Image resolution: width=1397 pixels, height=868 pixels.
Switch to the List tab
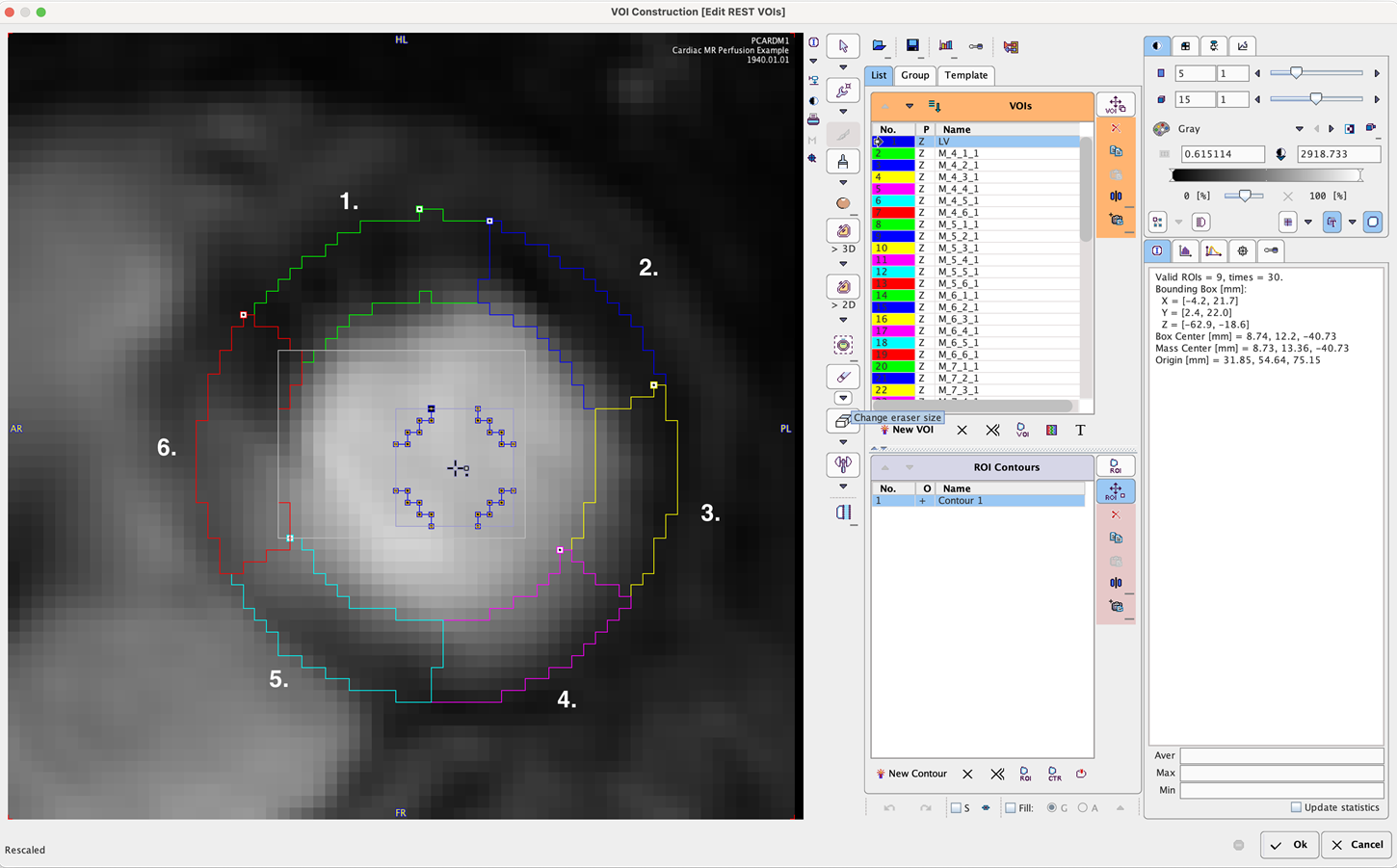tap(879, 75)
